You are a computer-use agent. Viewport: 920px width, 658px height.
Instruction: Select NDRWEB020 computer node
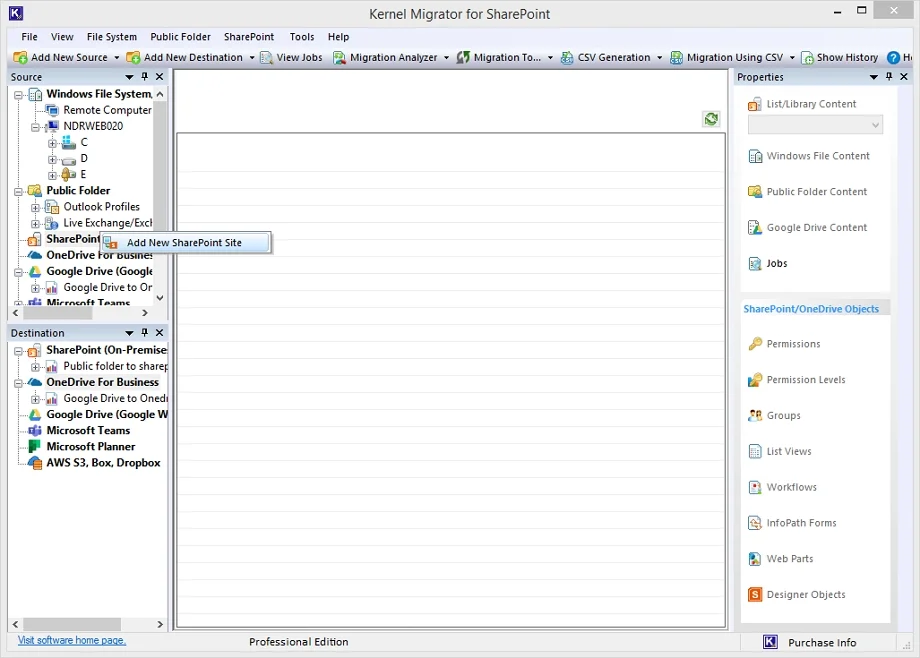point(93,126)
